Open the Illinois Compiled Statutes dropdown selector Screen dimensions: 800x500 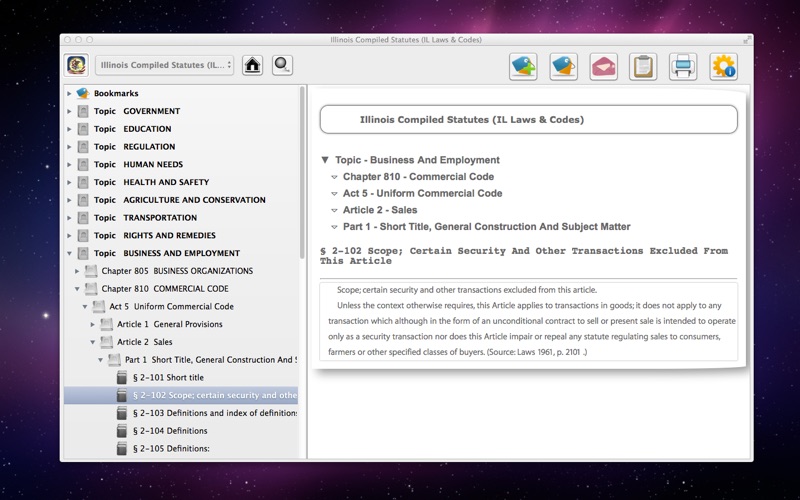[164, 65]
